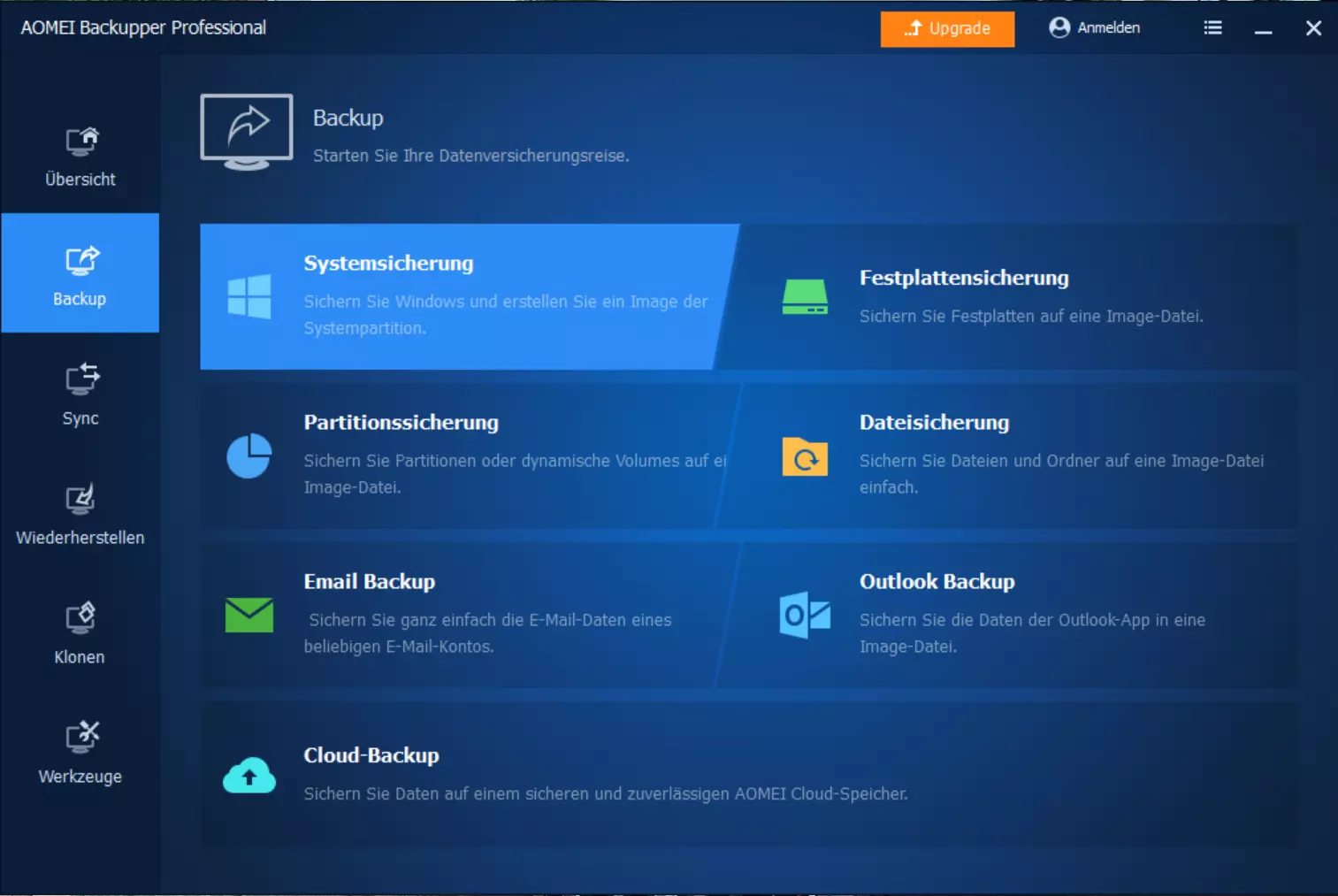
Task: Close the AOMEI Backupper window
Action: point(1313,28)
